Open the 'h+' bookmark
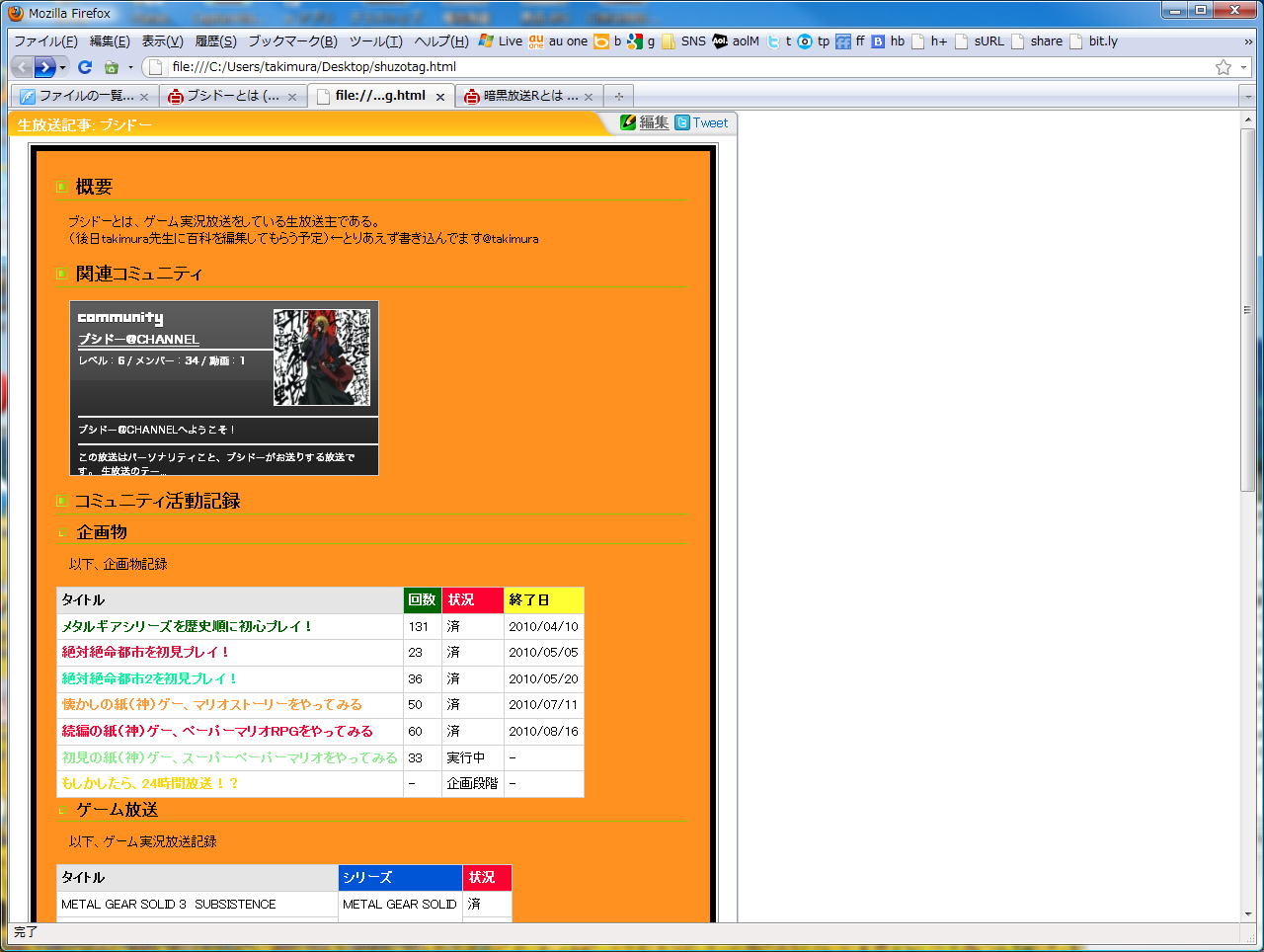This screenshot has width=1264, height=952. [929, 41]
